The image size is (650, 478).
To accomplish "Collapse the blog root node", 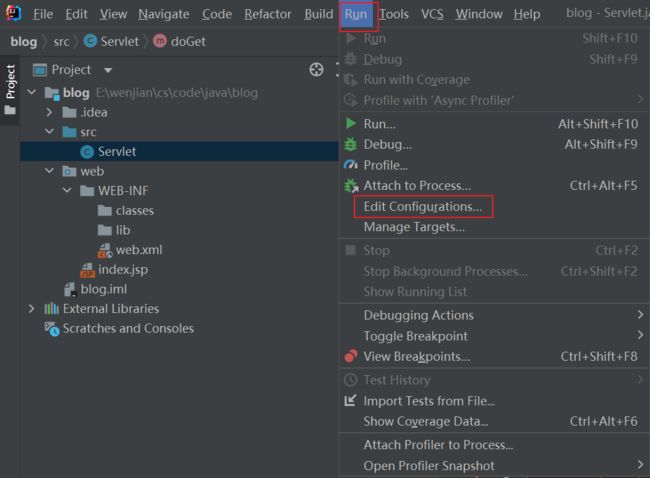I will [x=32, y=92].
